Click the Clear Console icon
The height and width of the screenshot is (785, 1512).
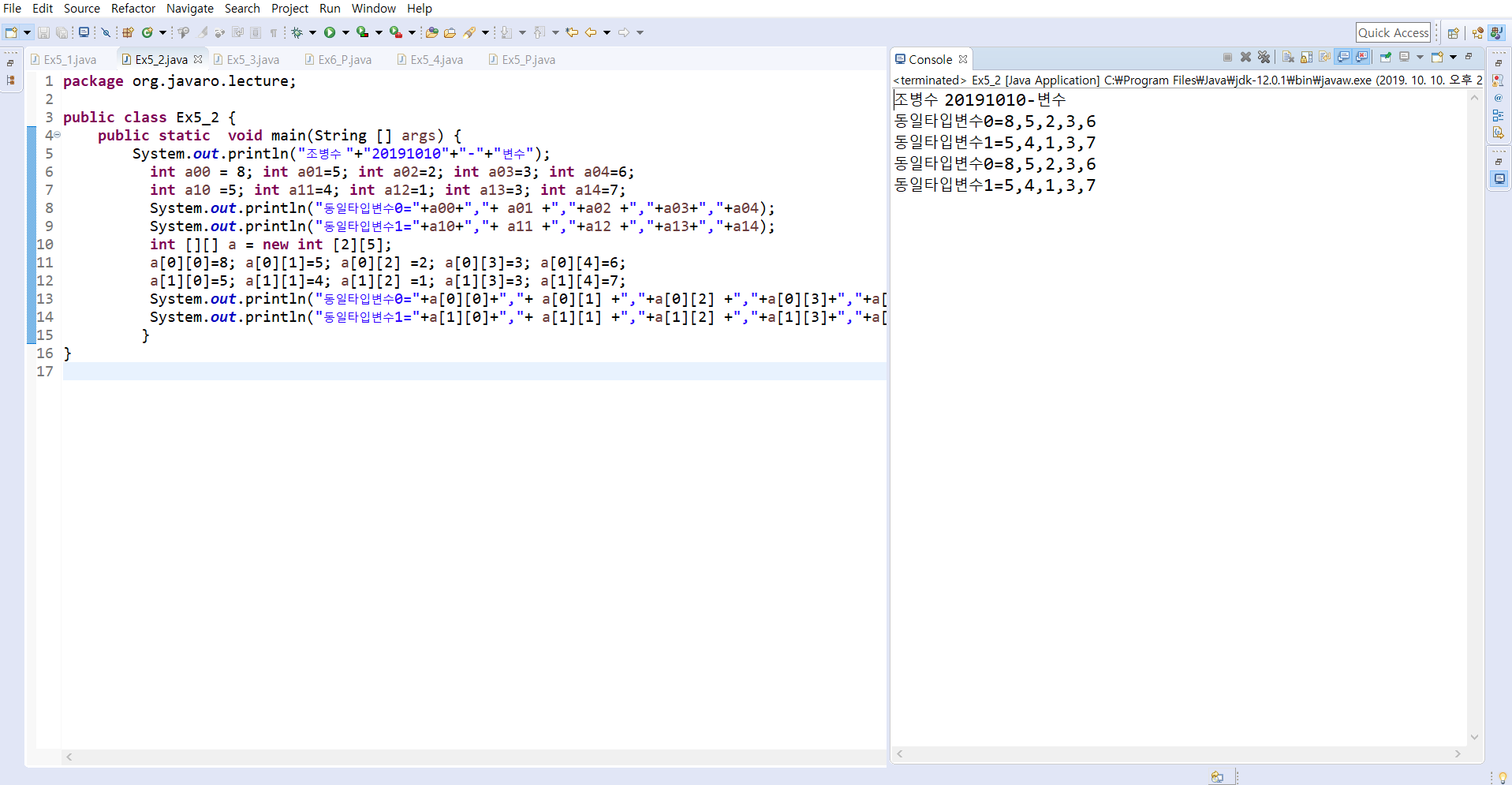(1288, 57)
